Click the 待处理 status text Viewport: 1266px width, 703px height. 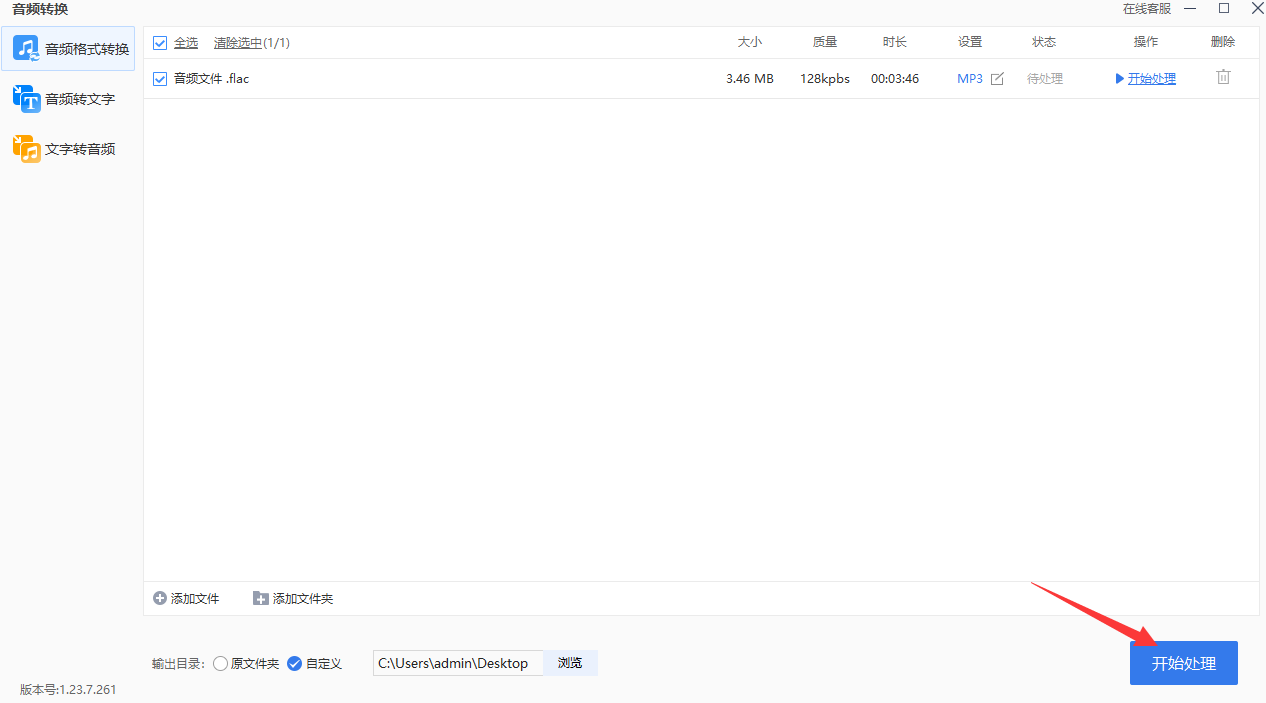pyautogui.click(x=1045, y=79)
